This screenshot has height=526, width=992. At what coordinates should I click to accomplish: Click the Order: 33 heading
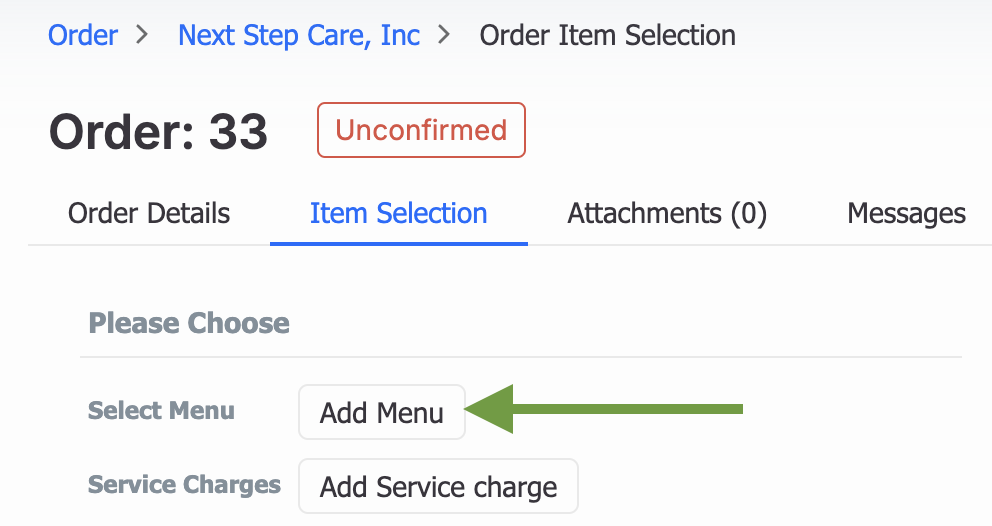point(158,132)
